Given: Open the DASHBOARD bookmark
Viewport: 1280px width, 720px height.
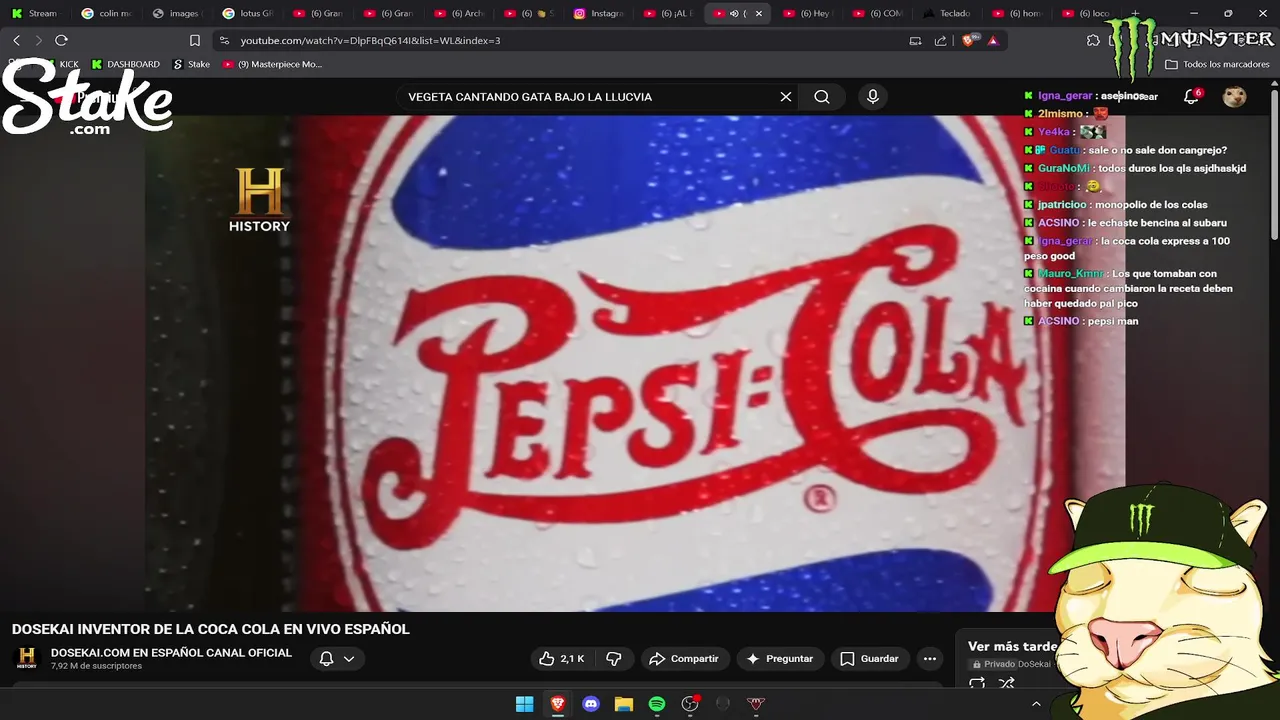Looking at the screenshot, I should (125, 64).
